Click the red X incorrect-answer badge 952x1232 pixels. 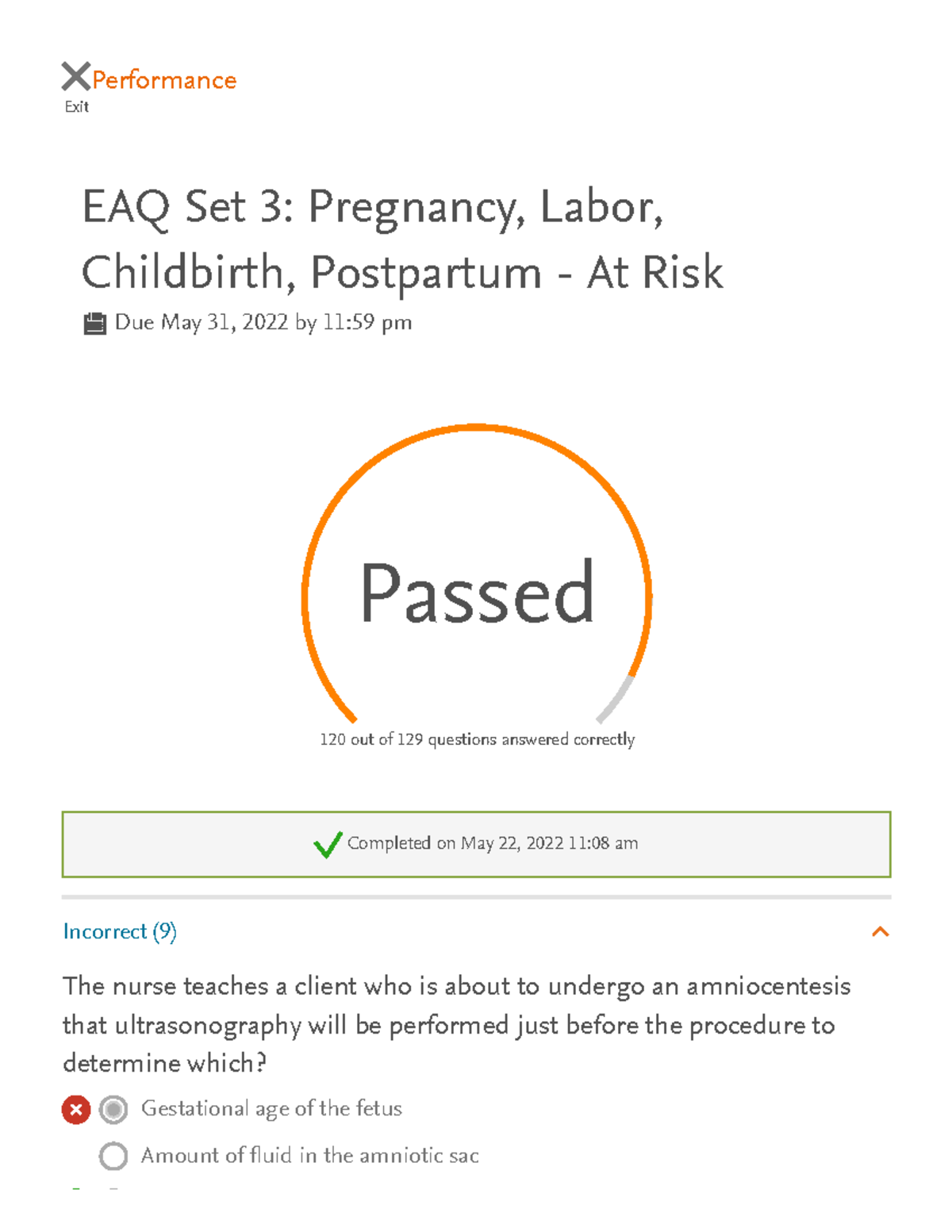[75, 1108]
